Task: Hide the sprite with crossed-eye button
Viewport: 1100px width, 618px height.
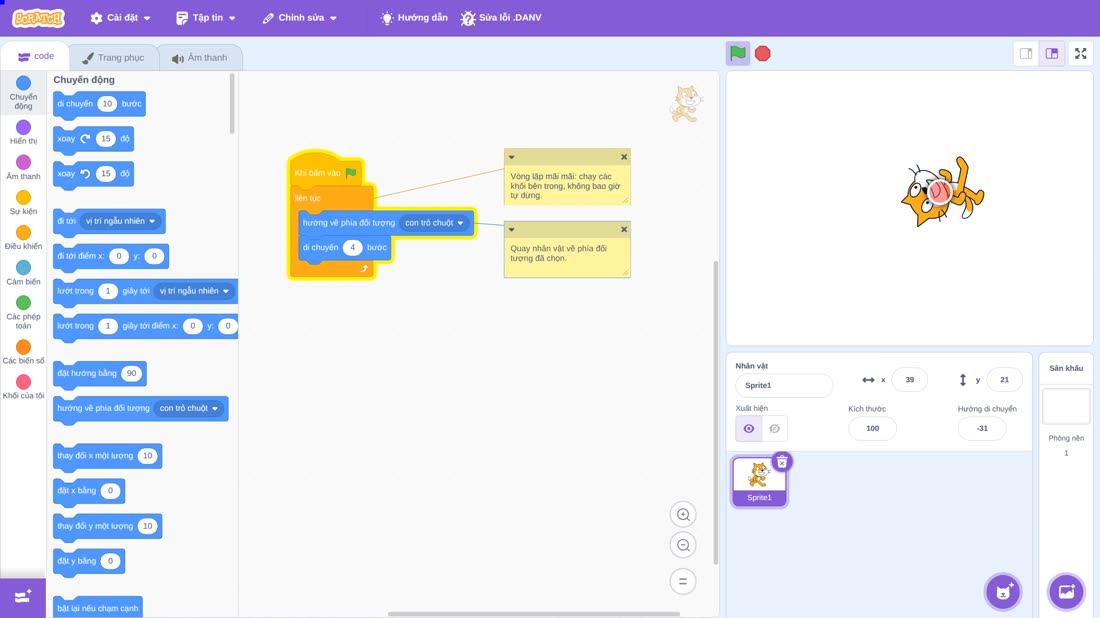Action: [774, 429]
